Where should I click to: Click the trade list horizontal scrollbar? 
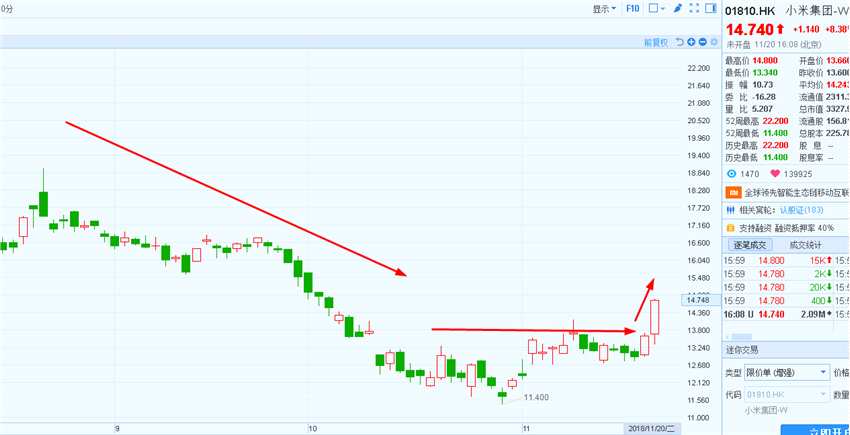coord(742,337)
